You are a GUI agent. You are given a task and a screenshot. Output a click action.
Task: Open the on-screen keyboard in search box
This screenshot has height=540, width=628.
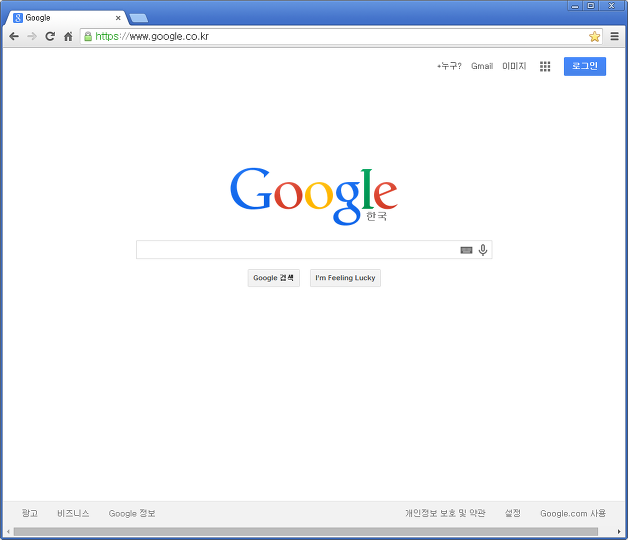[466, 250]
